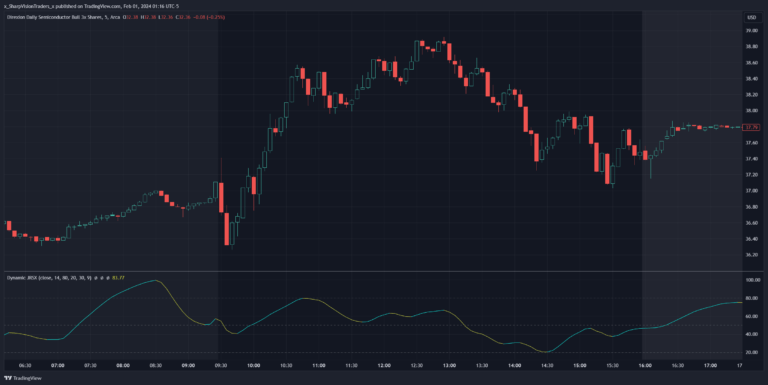This screenshot has width=768, height=385.
Task: Click the 10:00 time axis label
Action: [x=254, y=365]
